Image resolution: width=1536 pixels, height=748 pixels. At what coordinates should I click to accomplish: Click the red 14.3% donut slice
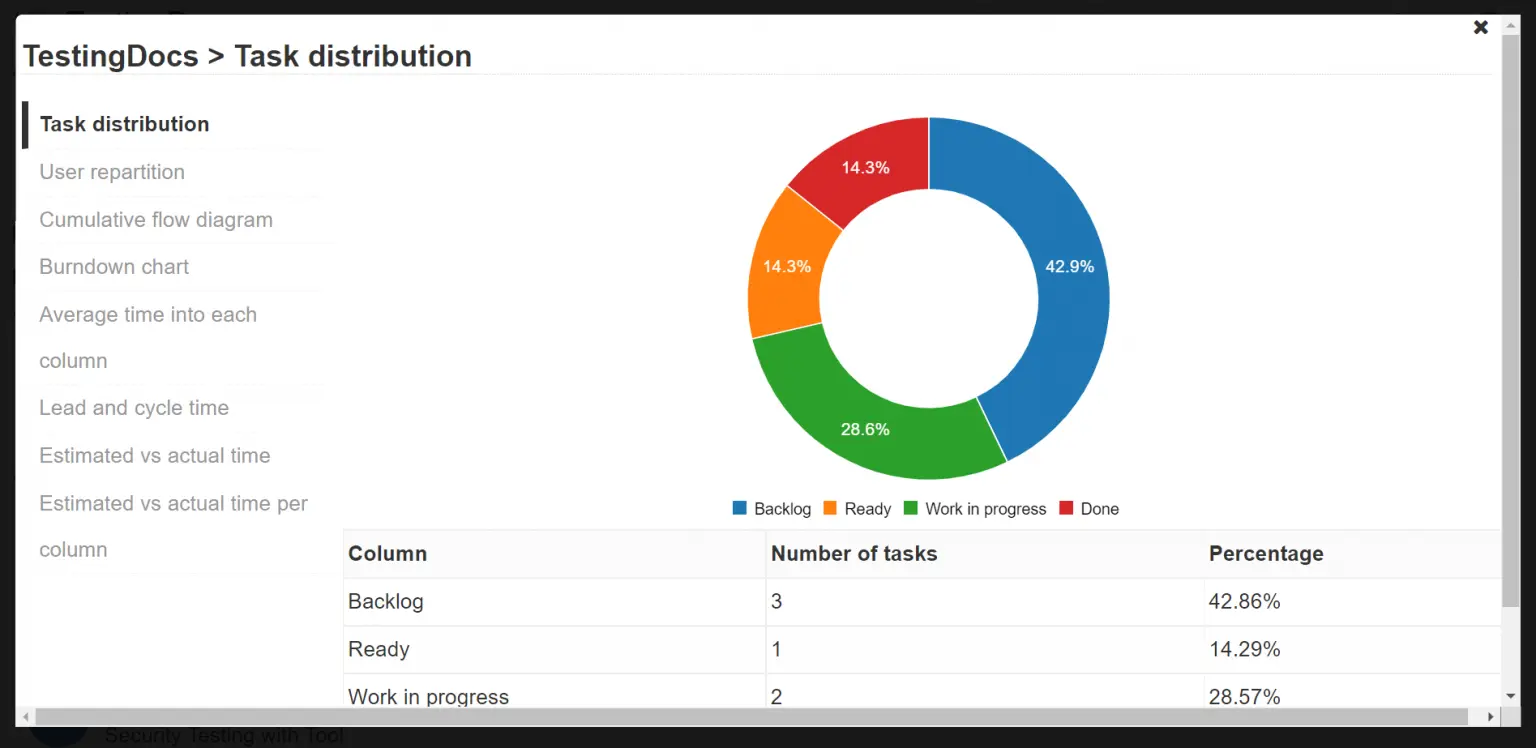[x=866, y=168]
